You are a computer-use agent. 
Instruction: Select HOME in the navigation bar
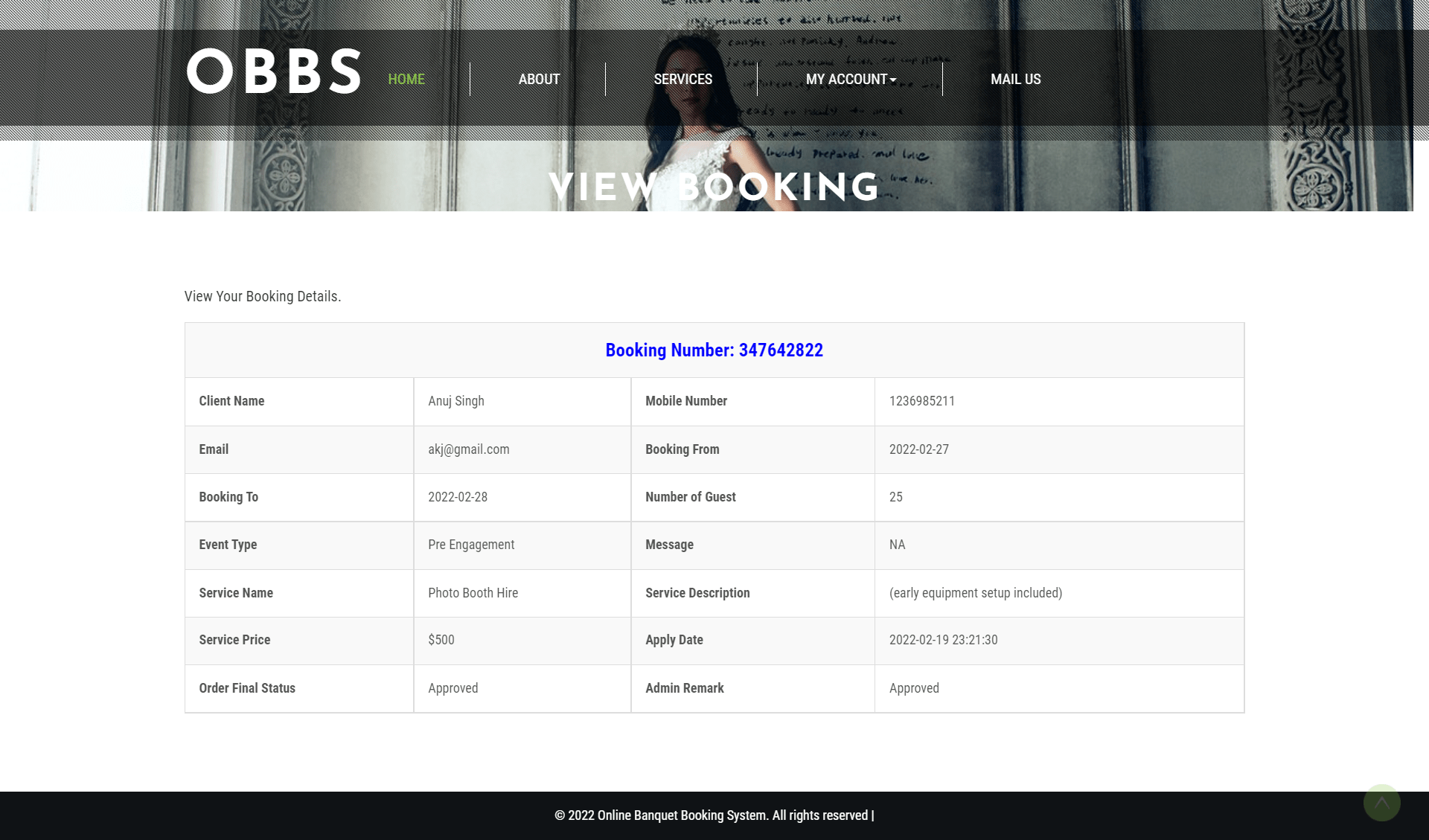point(406,79)
